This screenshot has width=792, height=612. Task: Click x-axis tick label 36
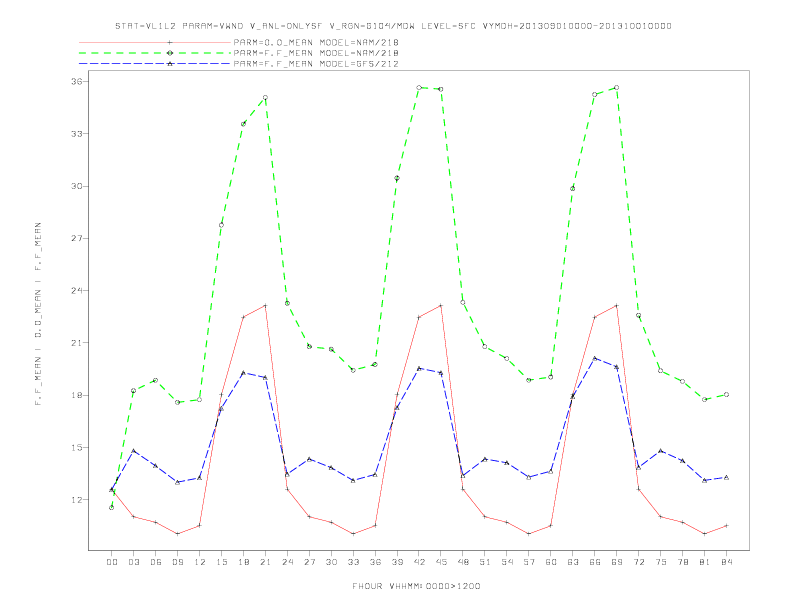375,562
